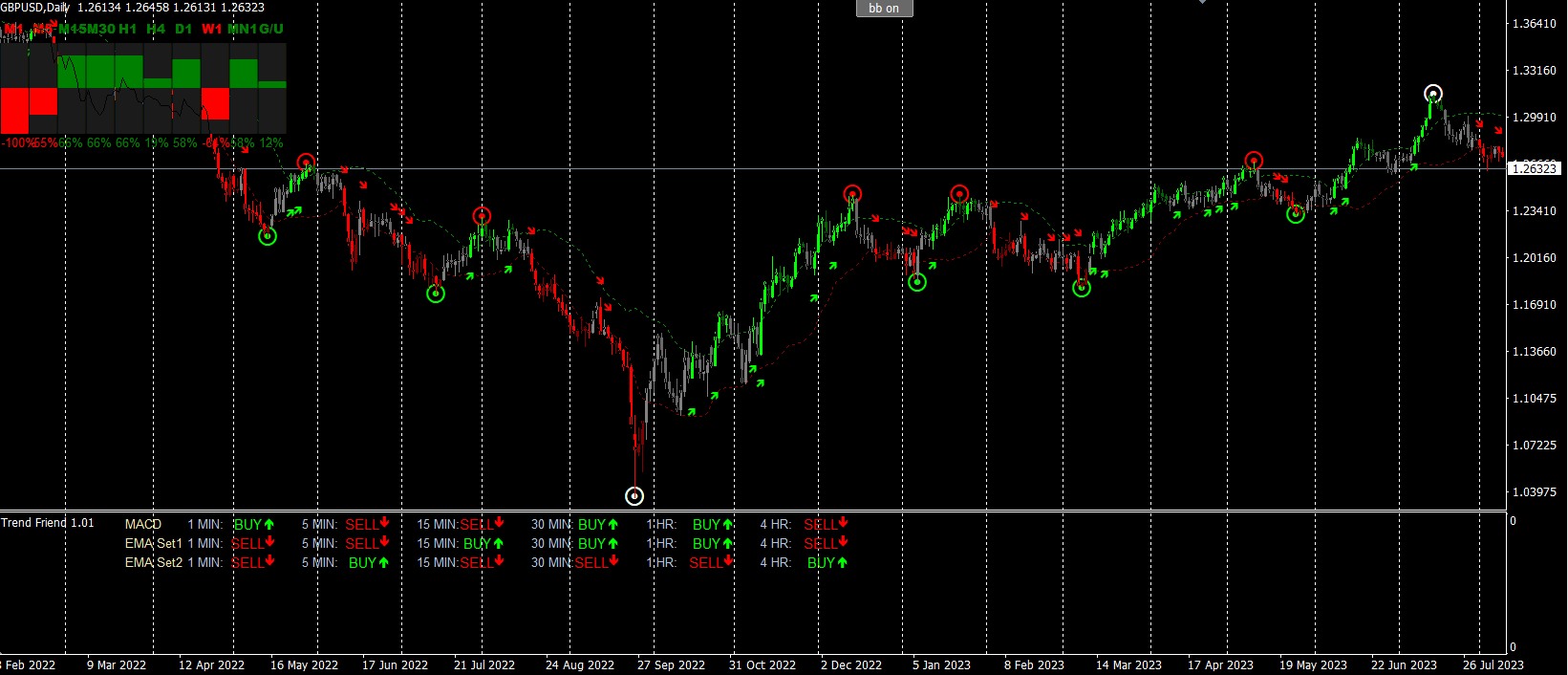Click the white circle at the September 2022 low
1568x675 pixels.
pyautogui.click(x=634, y=495)
